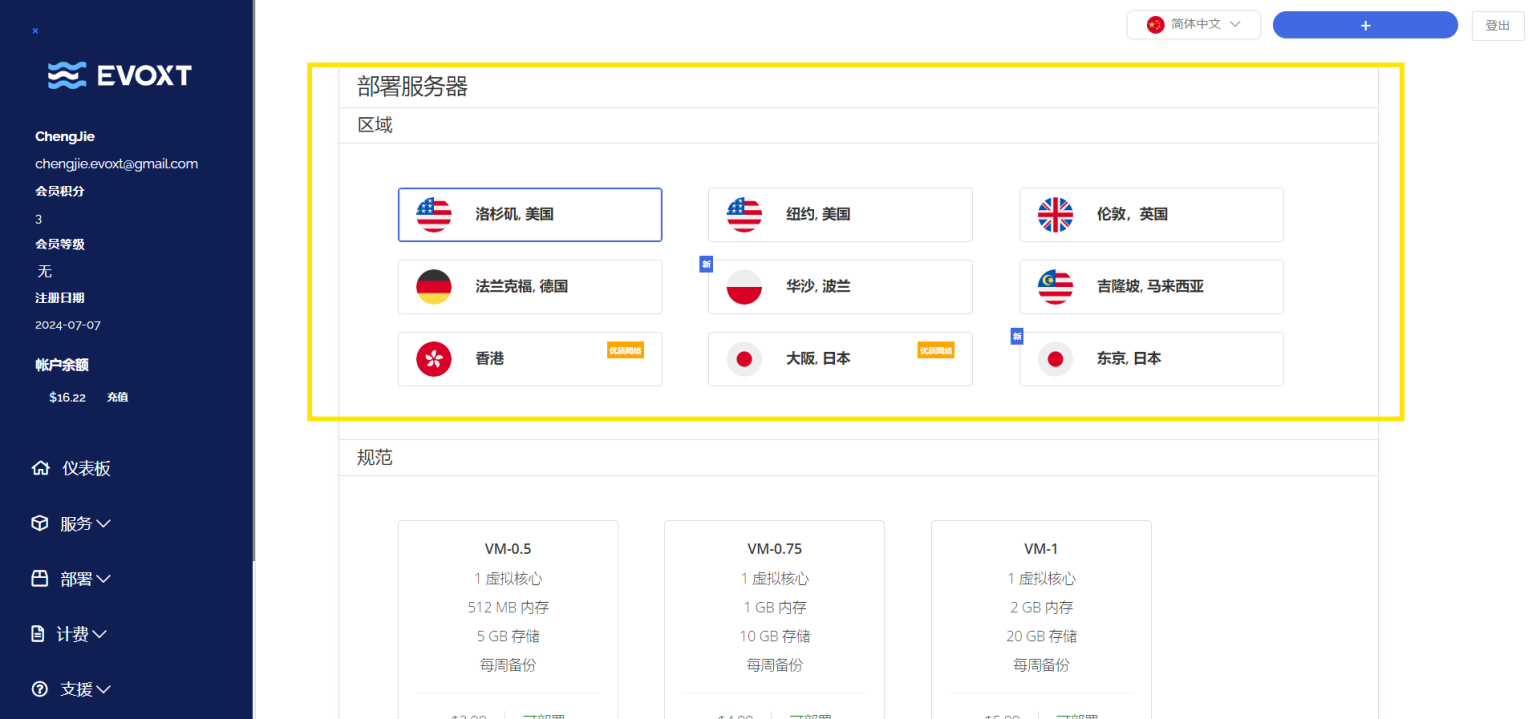The image size is (1536, 719).
Task: Expand the 计费 menu item
Action: tap(81, 634)
